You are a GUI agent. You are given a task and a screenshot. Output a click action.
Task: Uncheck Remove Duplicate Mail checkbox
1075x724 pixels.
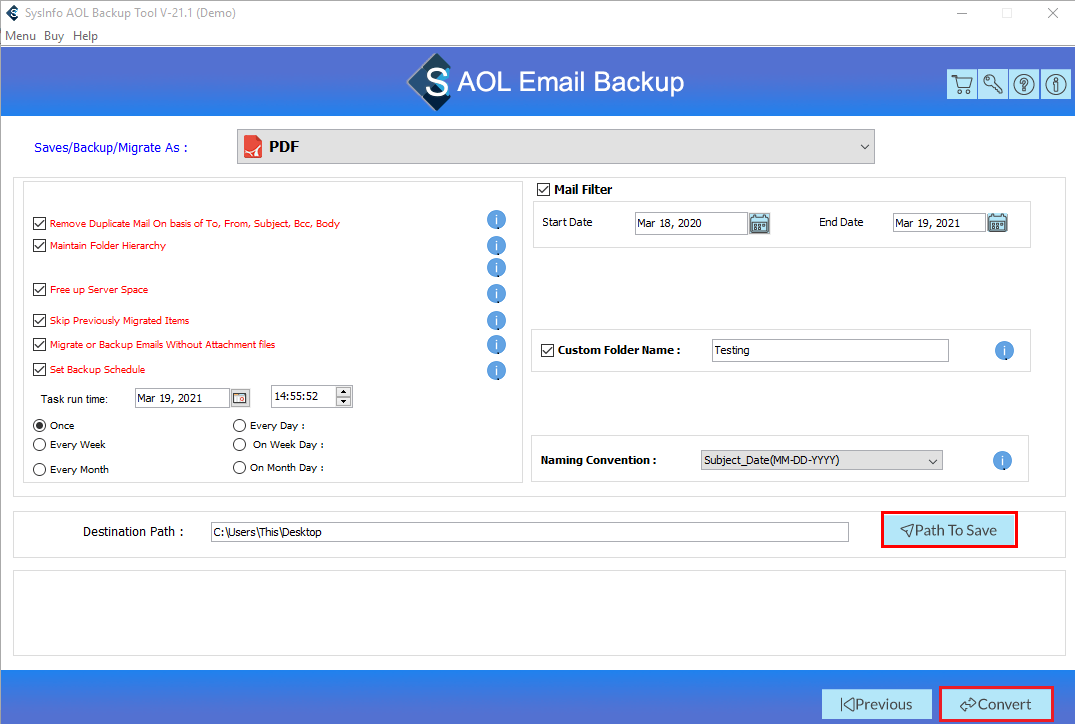tap(40, 224)
